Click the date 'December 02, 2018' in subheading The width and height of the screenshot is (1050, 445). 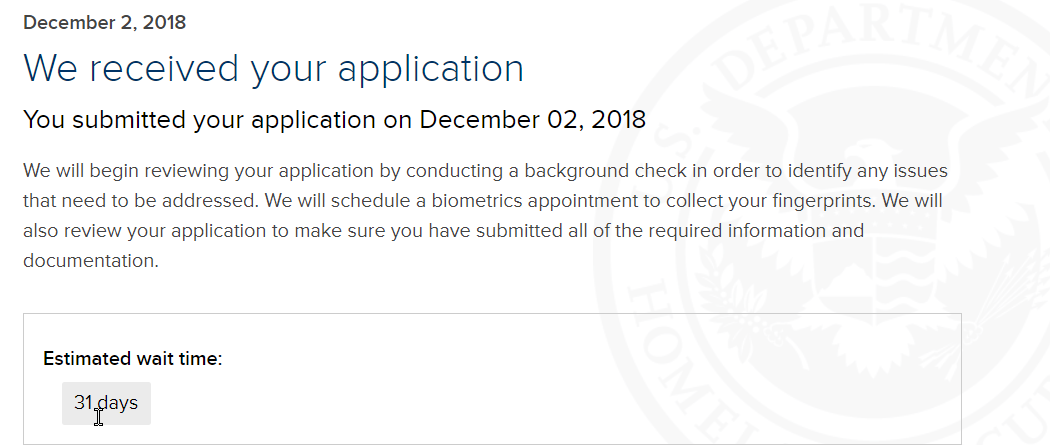click(532, 119)
